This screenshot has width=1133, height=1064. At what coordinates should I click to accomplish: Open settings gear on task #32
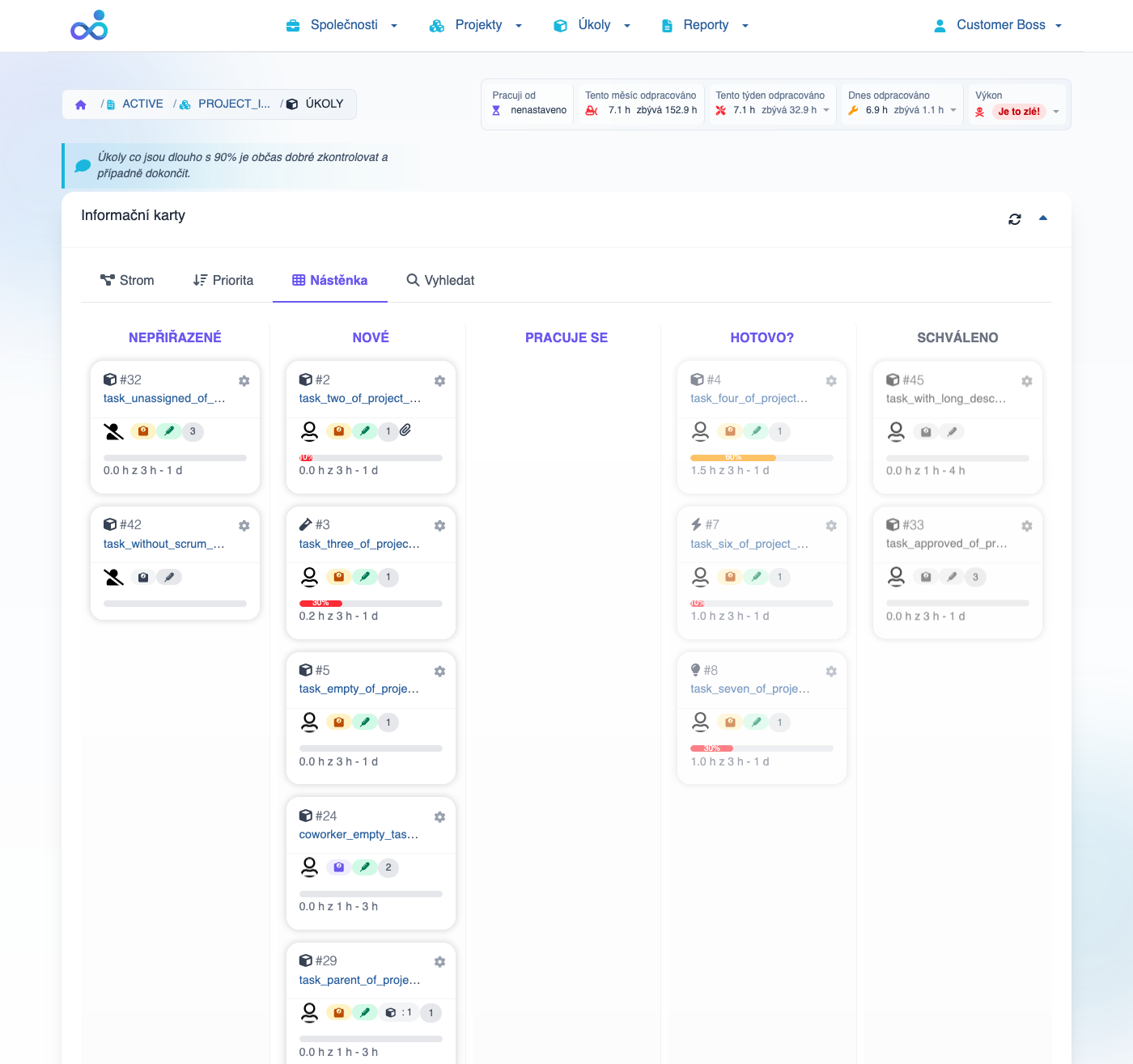244,381
